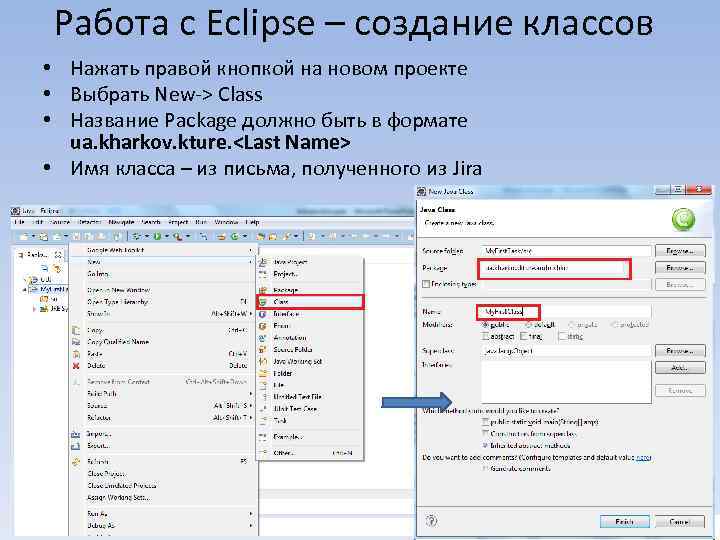The image size is (720, 540).
Task: Click the Import... icon in context menu
Action: [x=76, y=434]
